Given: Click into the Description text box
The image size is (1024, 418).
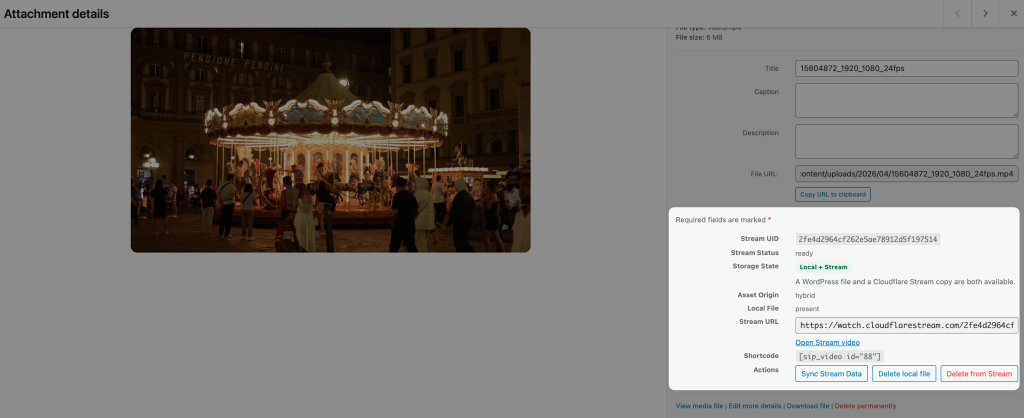Looking at the screenshot, I should coord(906,141).
